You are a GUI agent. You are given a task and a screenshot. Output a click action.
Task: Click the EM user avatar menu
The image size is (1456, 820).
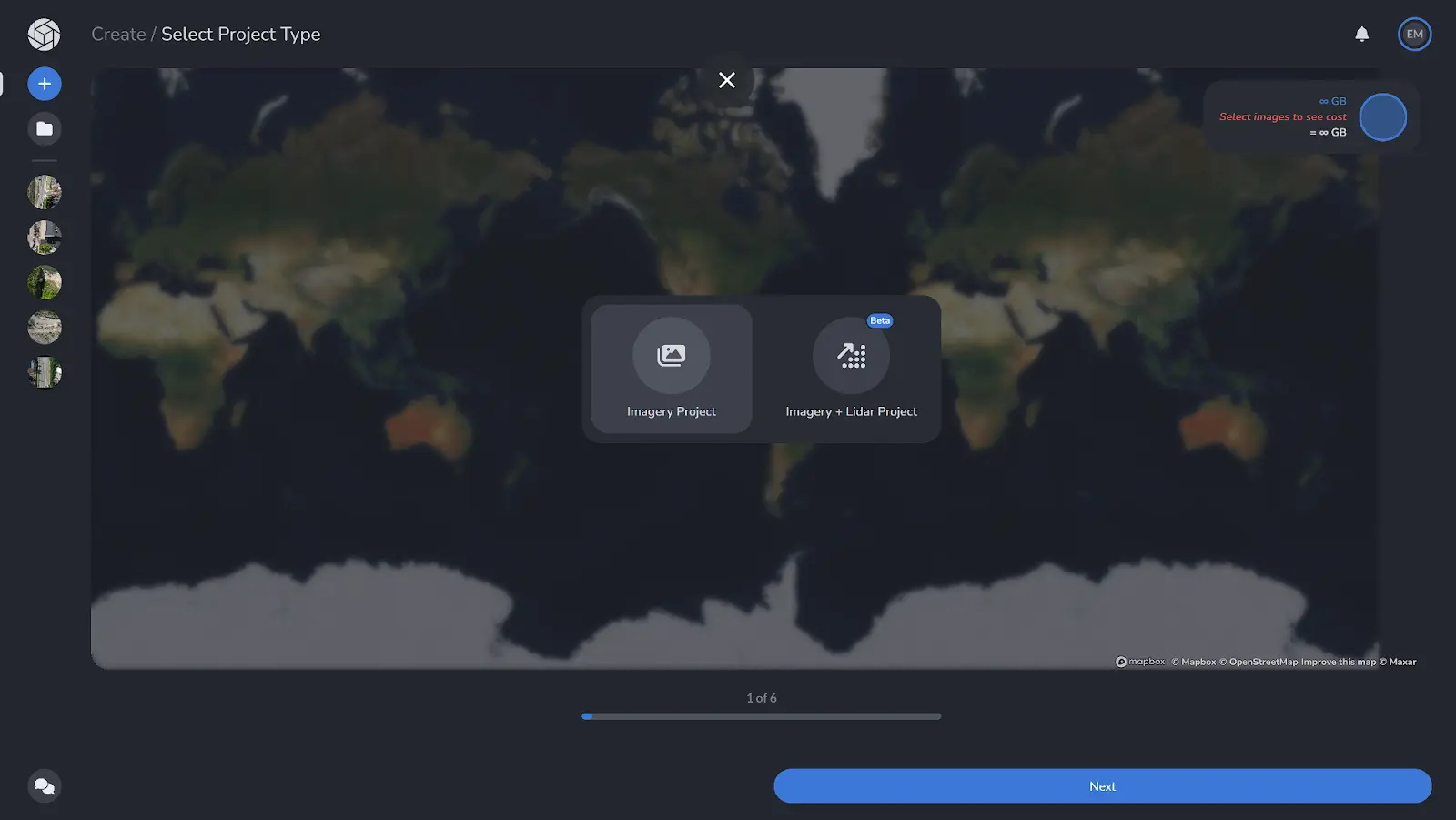(1413, 34)
